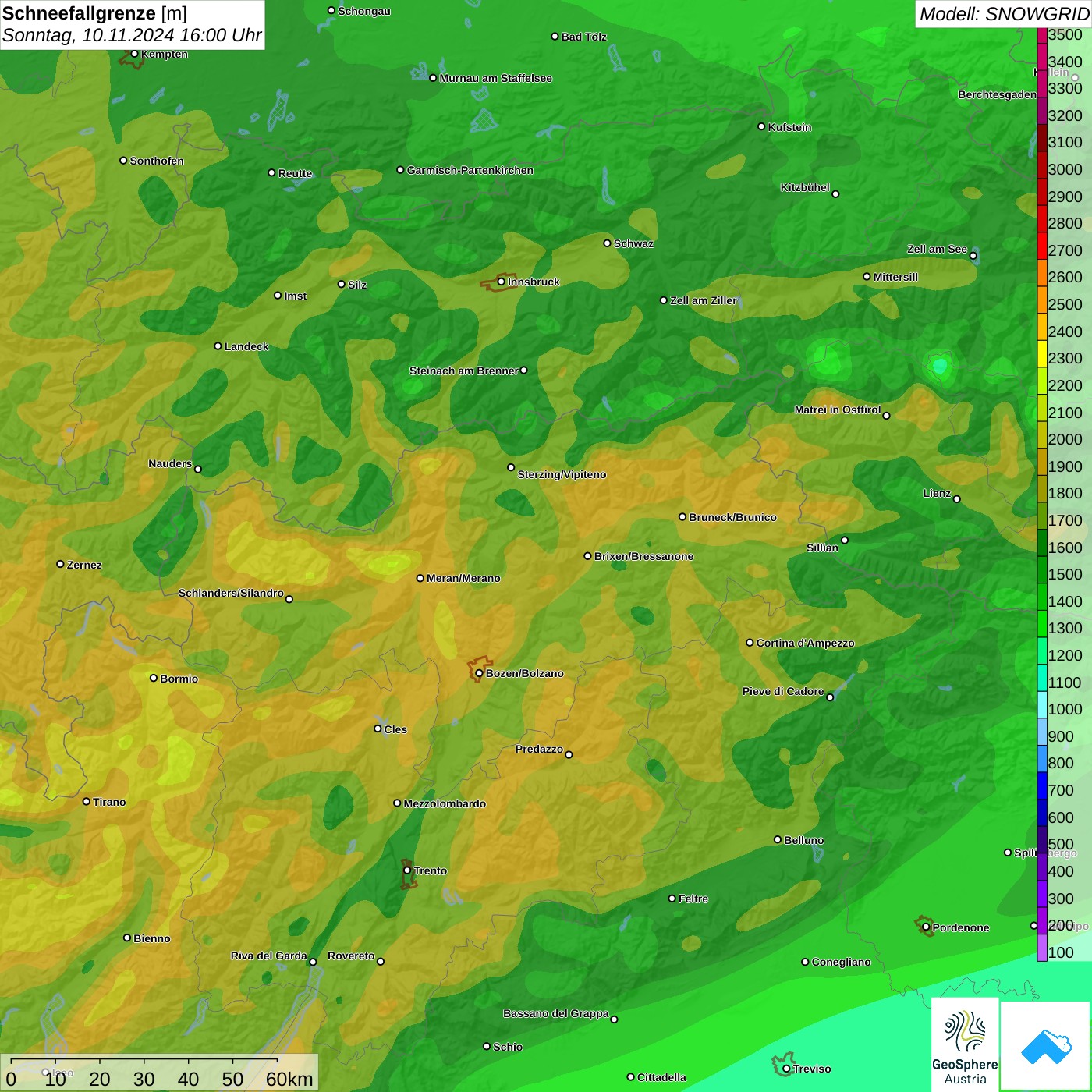Click the 'Kitzbühel' label
Screen dimensions: 1092x1092
[x=805, y=187]
